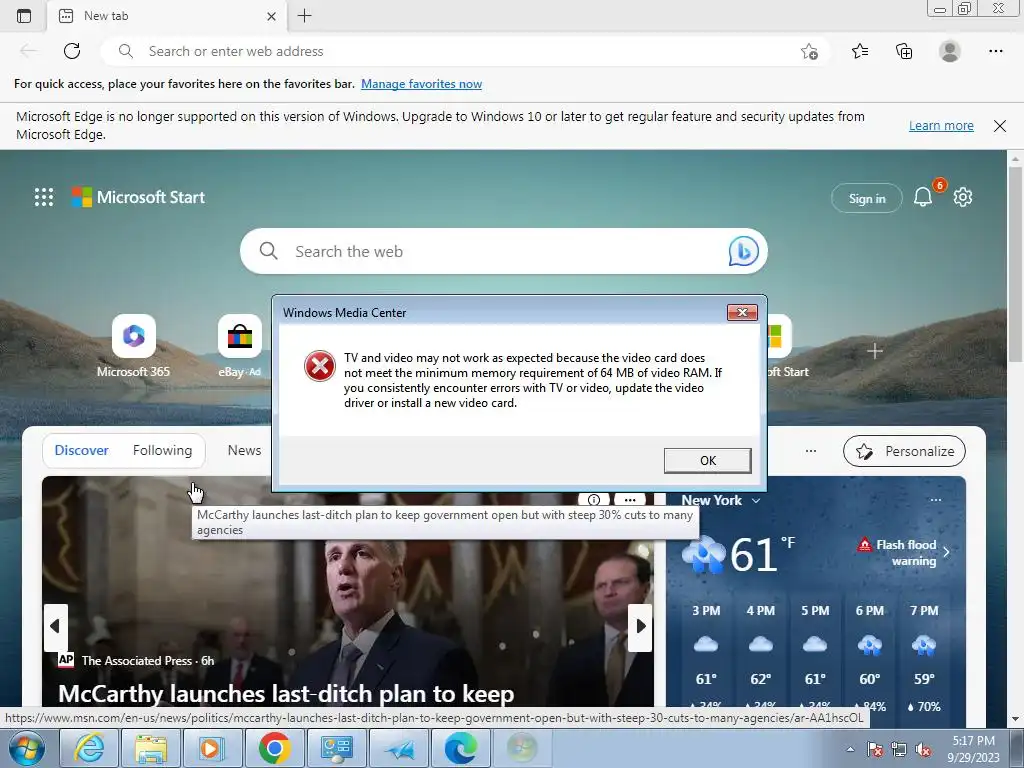Click the muted volume tray icon
This screenshot has width=1024, height=768.
coord(923,750)
